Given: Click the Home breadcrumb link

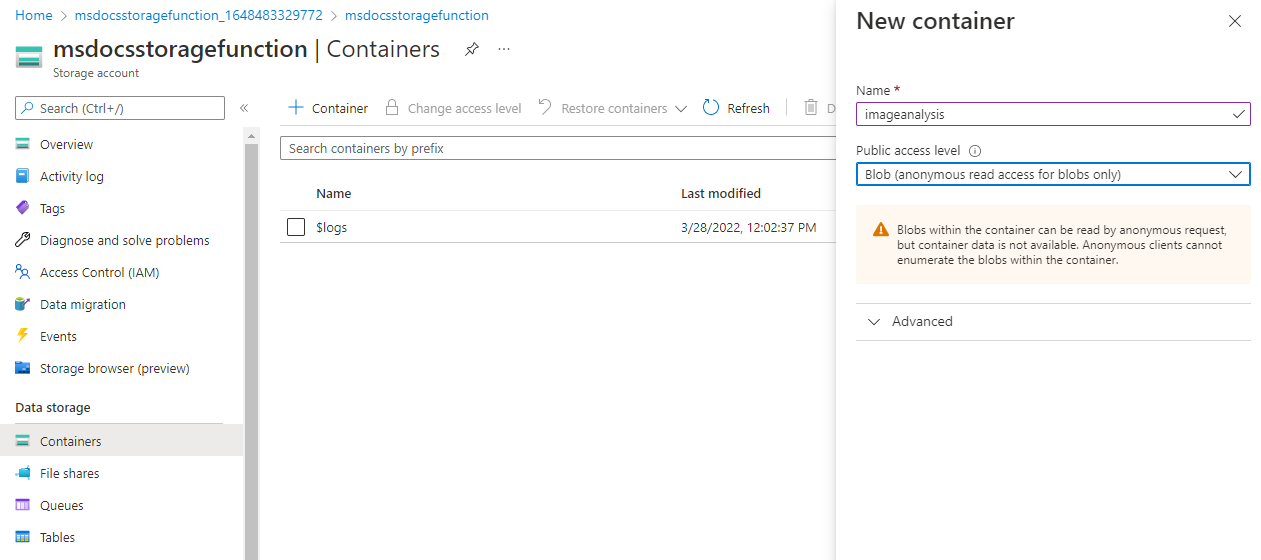Looking at the screenshot, I should point(34,16).
